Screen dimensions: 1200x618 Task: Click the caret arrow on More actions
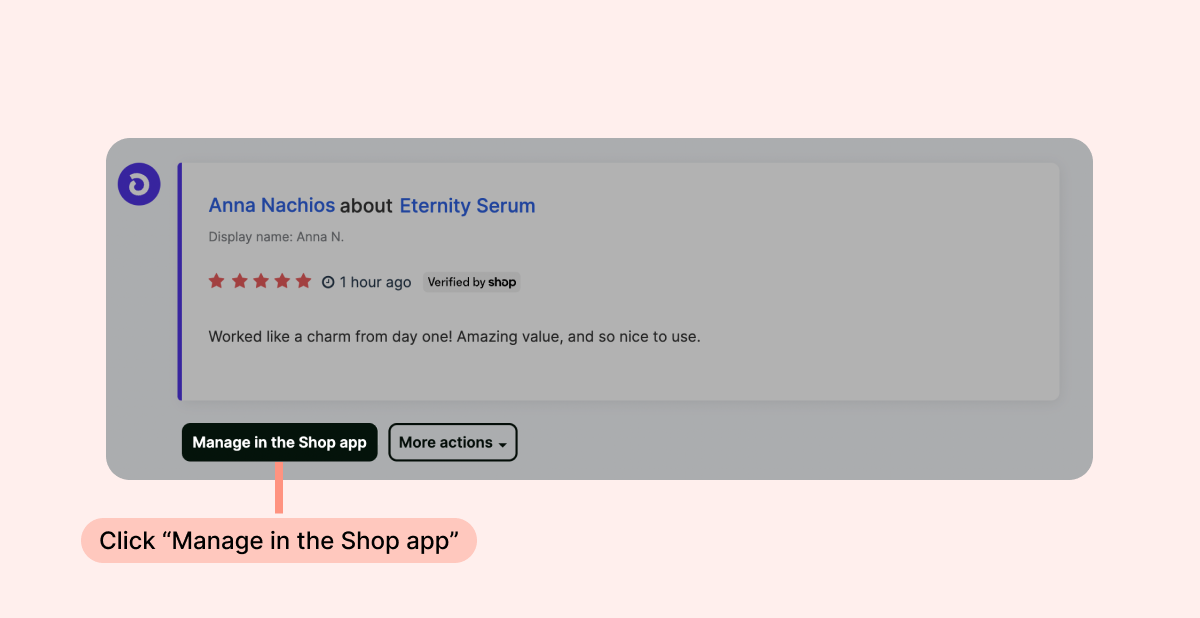pos(502,444)
